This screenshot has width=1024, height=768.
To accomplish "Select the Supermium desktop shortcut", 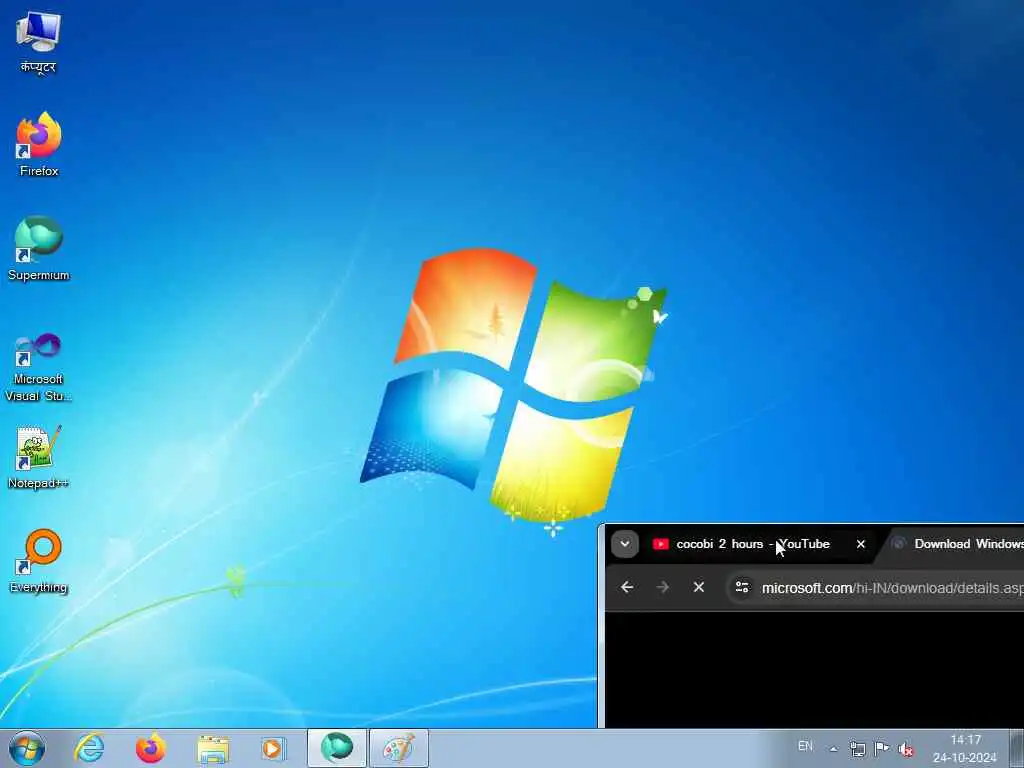I will [39, 248].
